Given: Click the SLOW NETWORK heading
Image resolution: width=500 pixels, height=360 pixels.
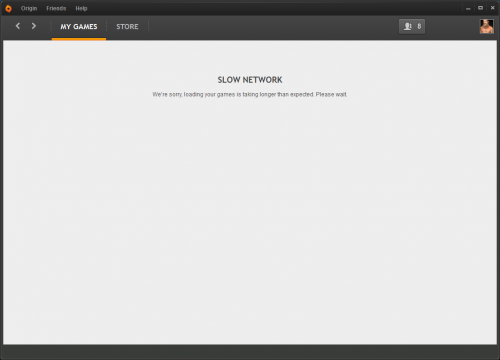Looking at the screenshot, I should pos(250,80).
